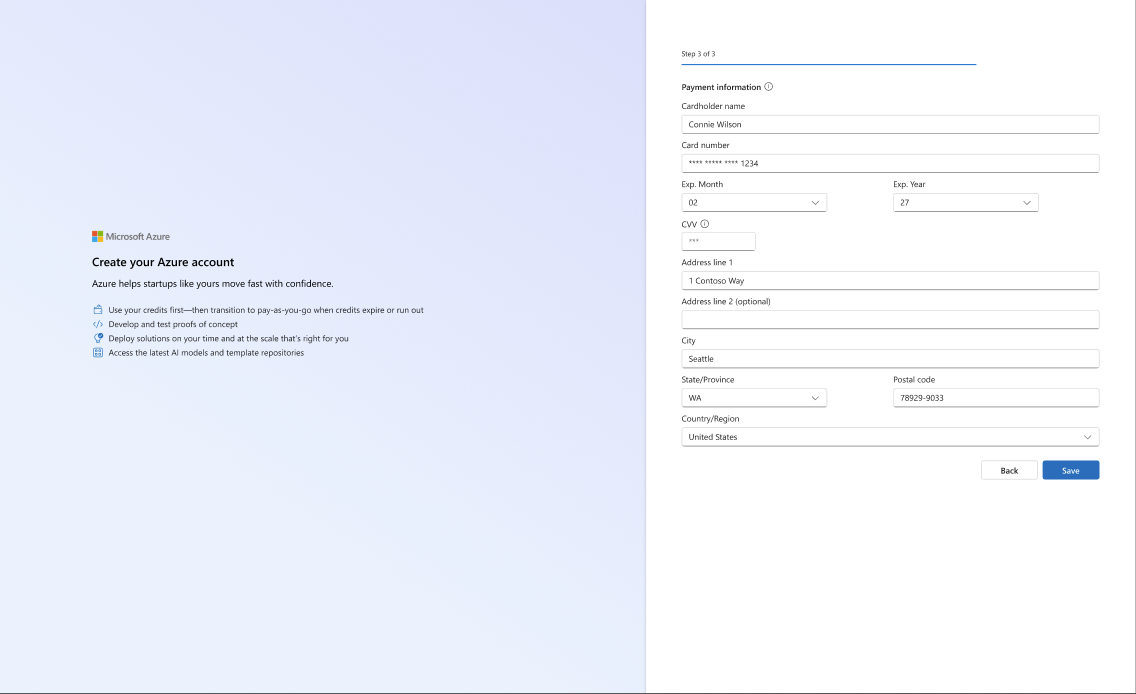Click the Microsoft Azure logo

point(131,237)
